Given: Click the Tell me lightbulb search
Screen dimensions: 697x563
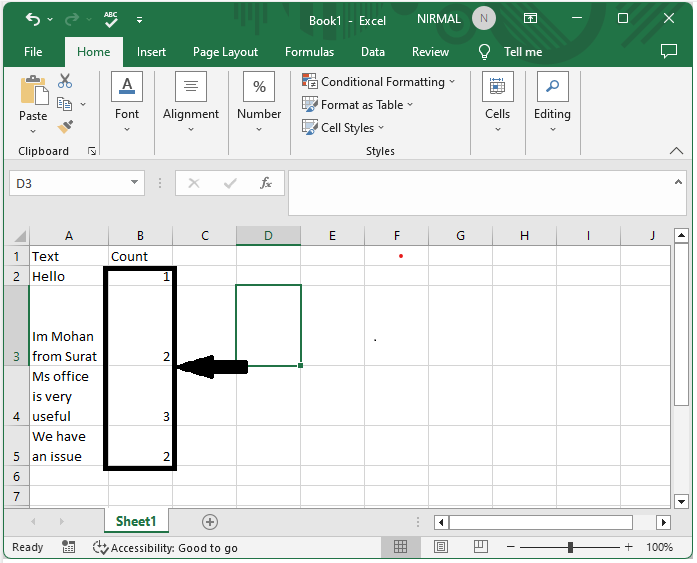Looking at the screenshot, I should 484,52.
